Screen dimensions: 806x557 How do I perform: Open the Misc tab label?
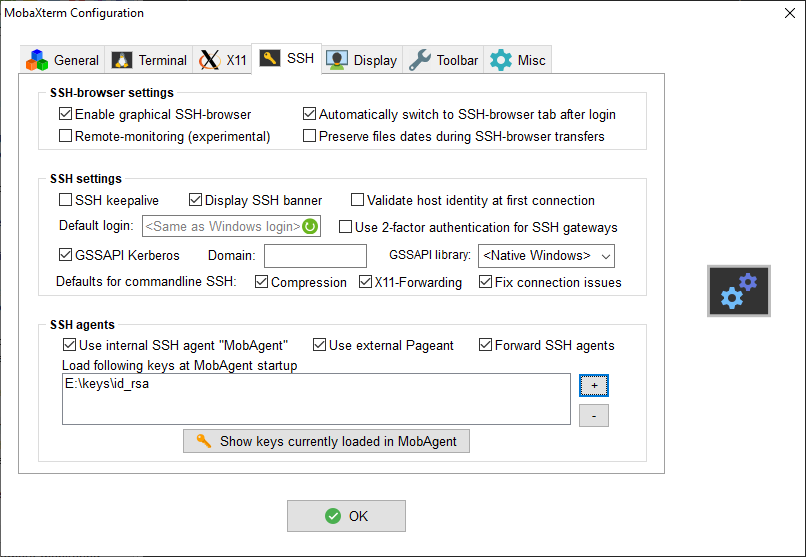click(x=532, y=60)
